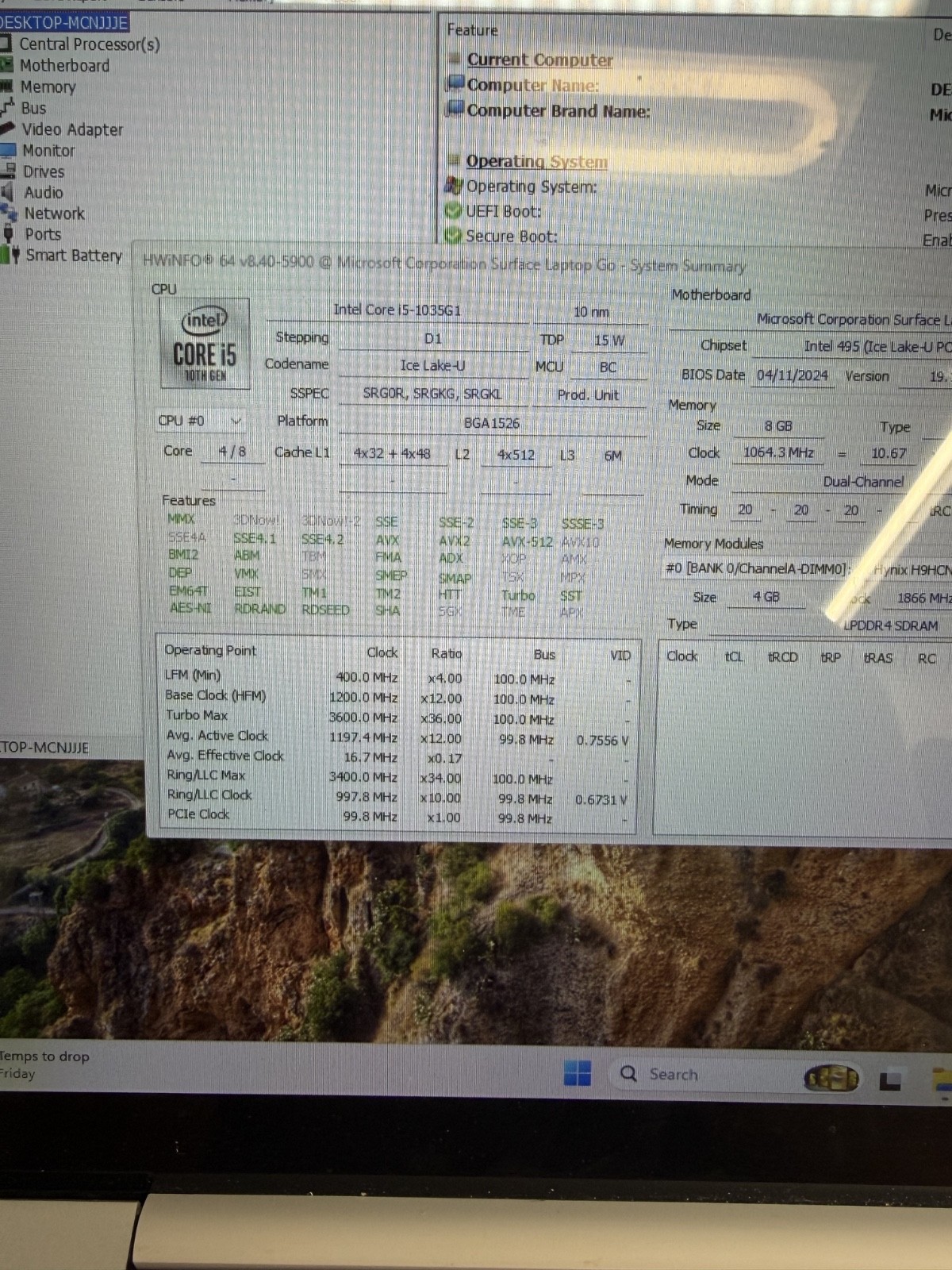952x1270 pixels.
Task: Open the CPU #0 selector dropdown
Action: 200,421
